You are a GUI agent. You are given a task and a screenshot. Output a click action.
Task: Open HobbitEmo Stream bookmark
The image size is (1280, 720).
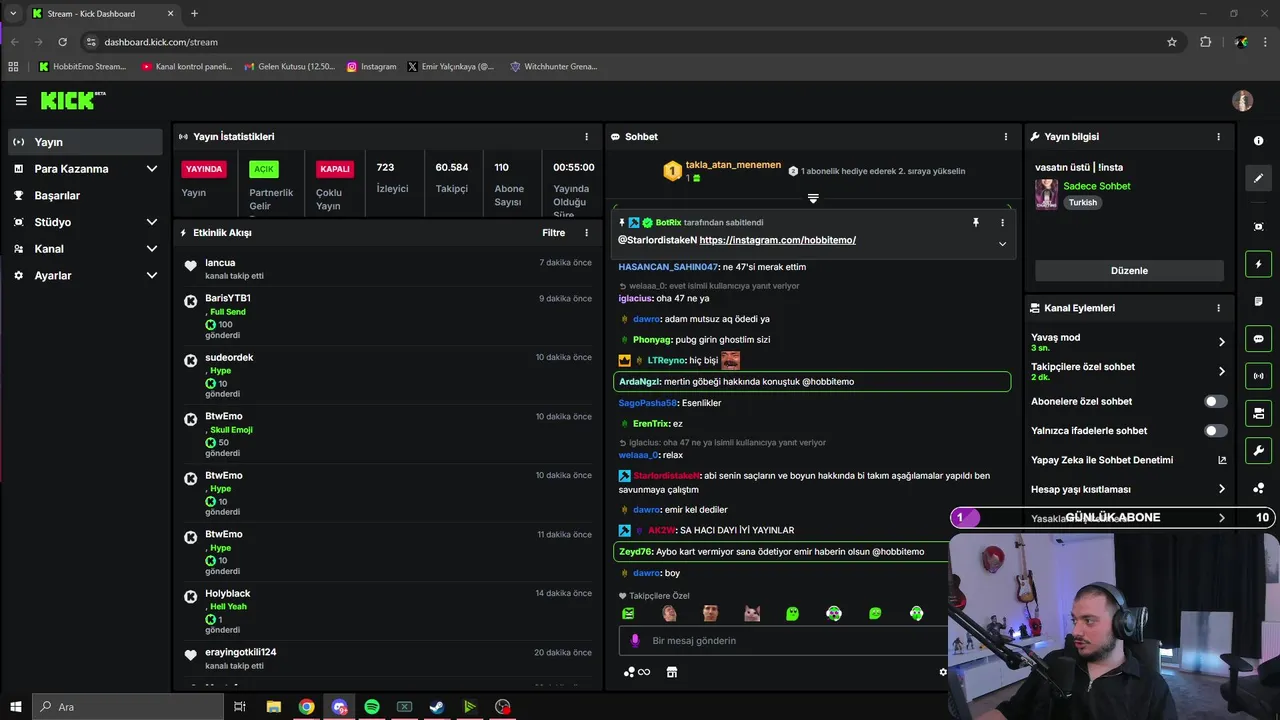pos(83,66)
